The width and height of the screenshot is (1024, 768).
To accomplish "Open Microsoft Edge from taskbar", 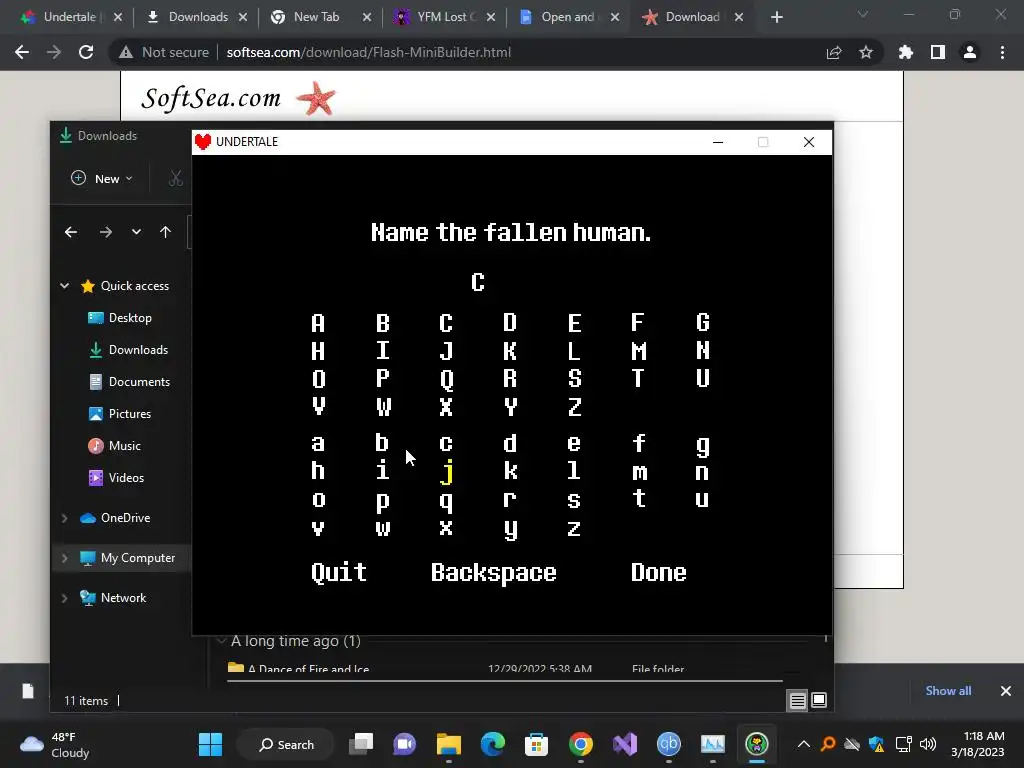I will pyautogui.click(x=492, y=744).
